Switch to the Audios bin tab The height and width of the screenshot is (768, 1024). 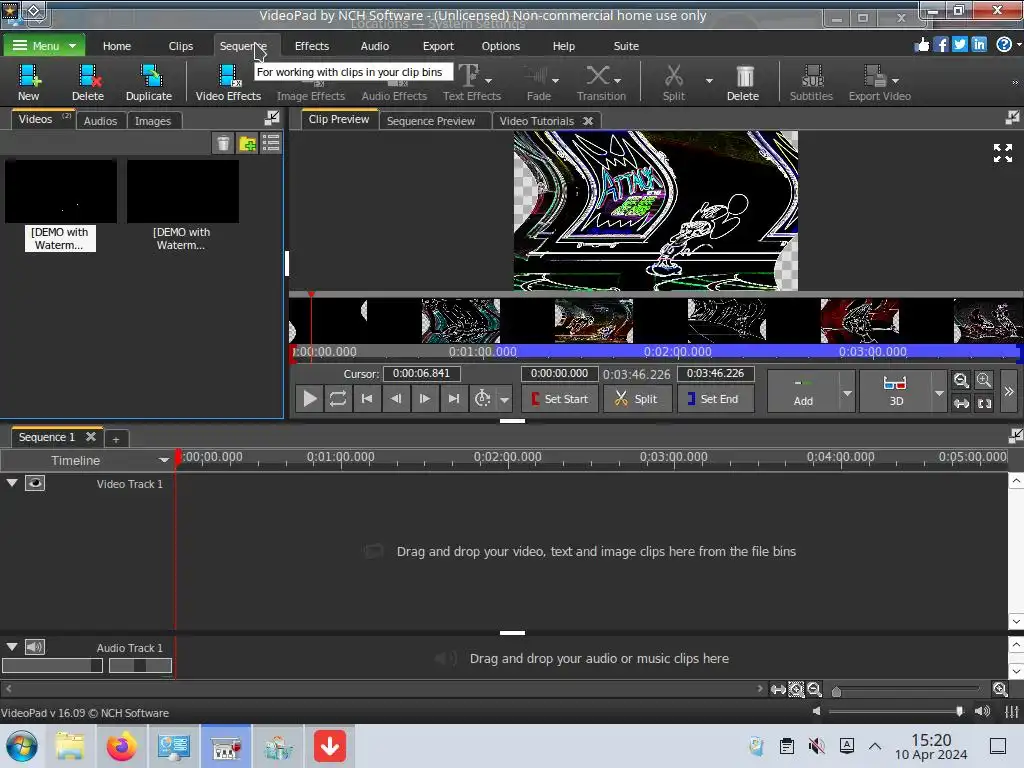(x=101, y=121)
